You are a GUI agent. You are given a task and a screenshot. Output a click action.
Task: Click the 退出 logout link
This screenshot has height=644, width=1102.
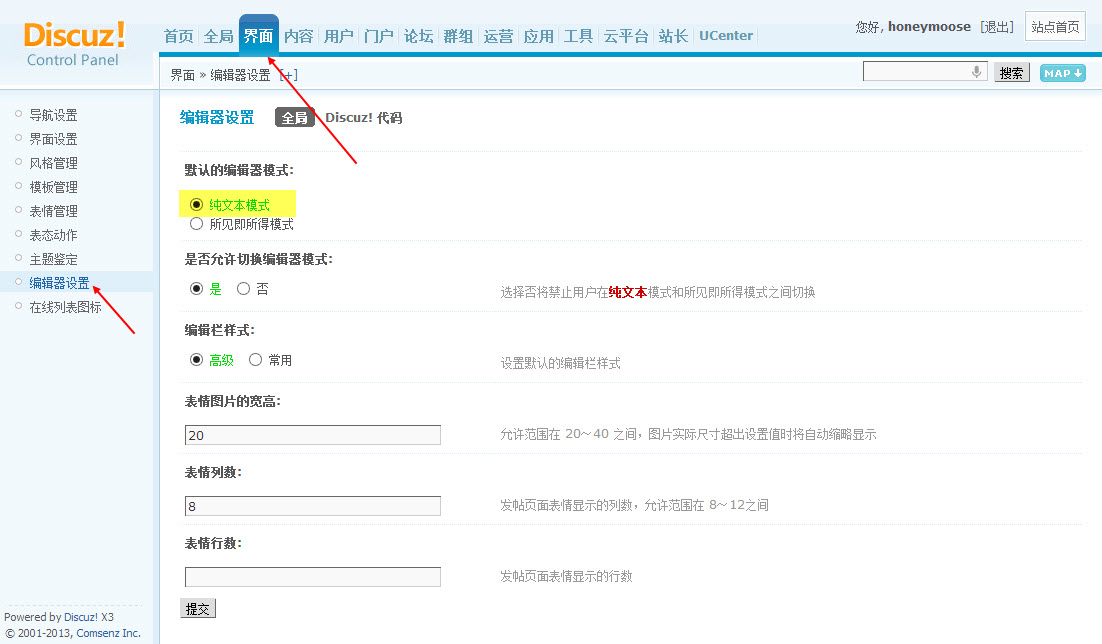pos(997,27)
